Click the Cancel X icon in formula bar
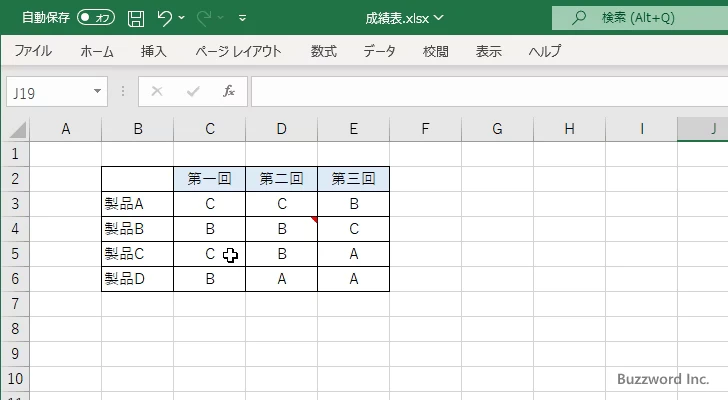Image resolution: width=728 pixels, height=400 pixels. [x=157, y=91]
